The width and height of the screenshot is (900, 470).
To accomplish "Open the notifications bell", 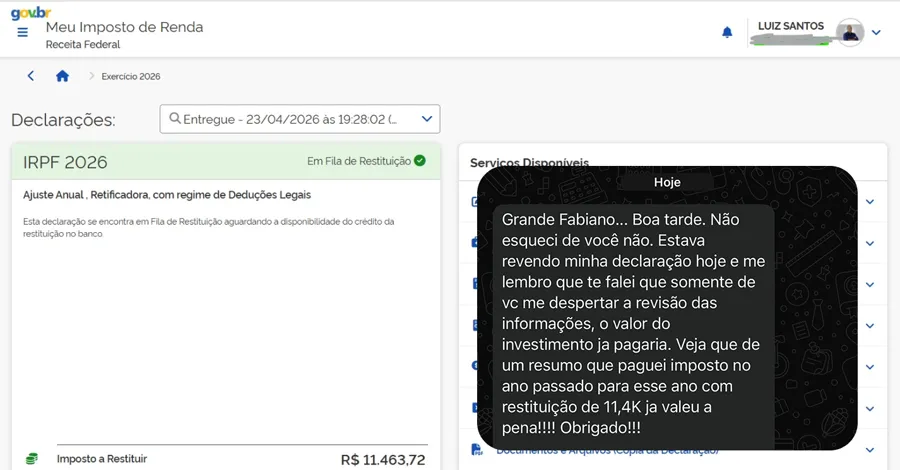I will (727, 32).
